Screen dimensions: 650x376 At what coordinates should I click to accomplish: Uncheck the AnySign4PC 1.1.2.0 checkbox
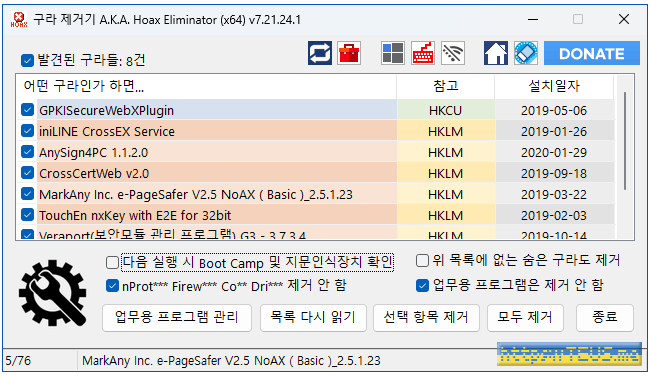[x=27, y=152]
